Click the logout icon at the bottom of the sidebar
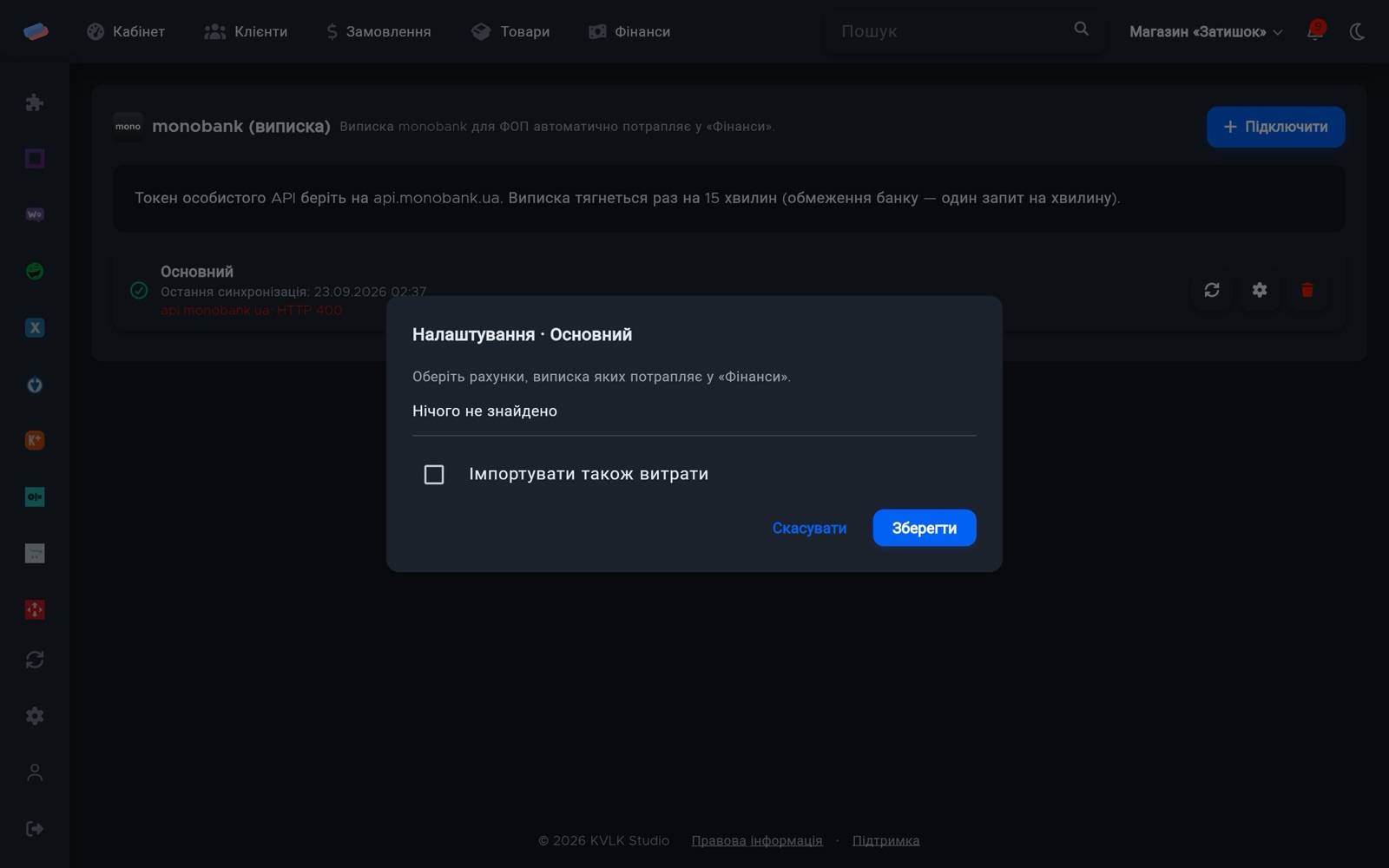 pyautogui.click(x=35, y=829)
